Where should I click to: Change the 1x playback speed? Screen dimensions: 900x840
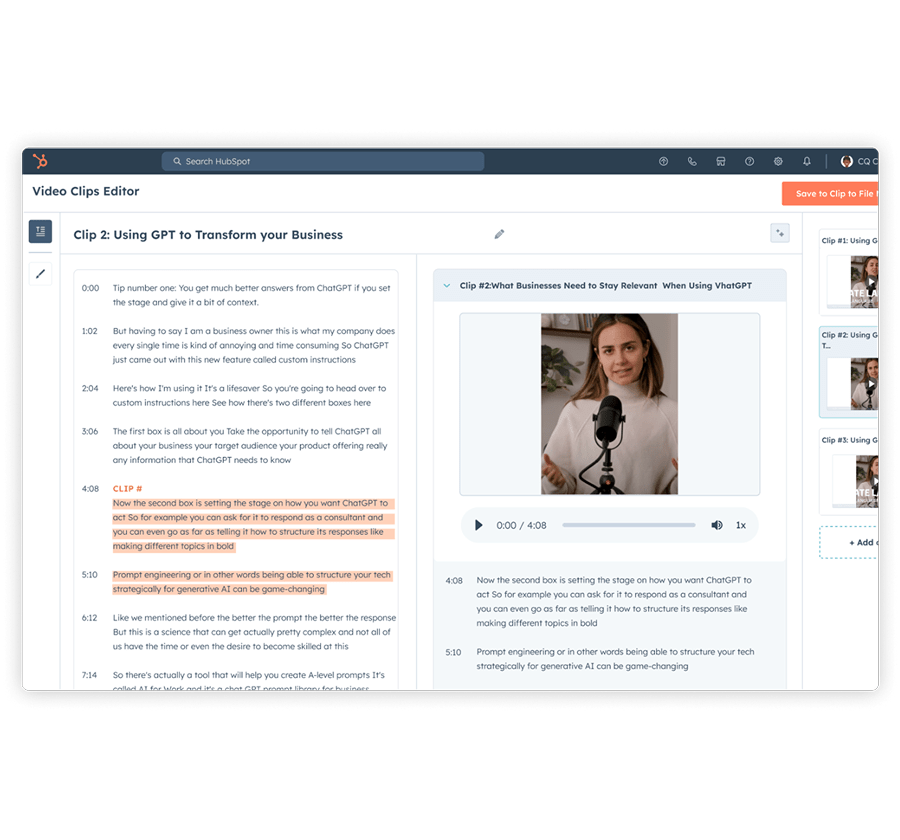(x=741, y=525)
